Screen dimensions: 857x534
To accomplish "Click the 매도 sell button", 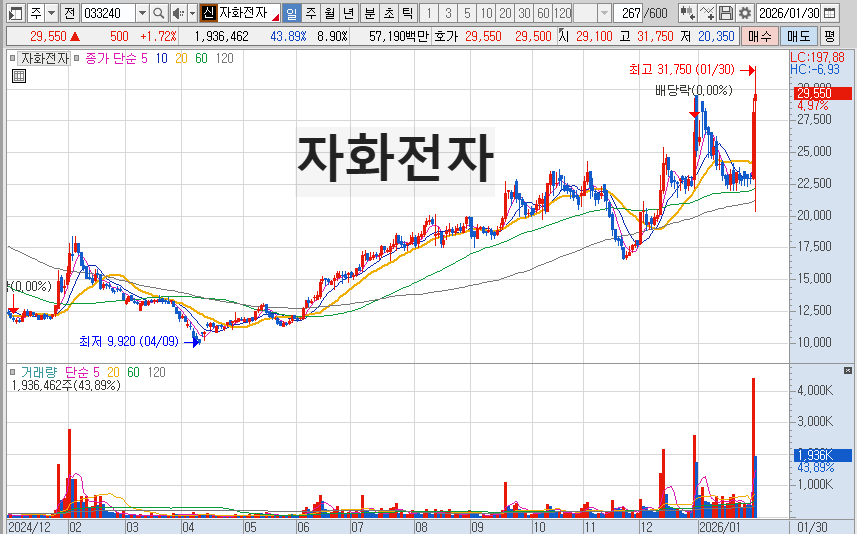I will pos(798,37).
